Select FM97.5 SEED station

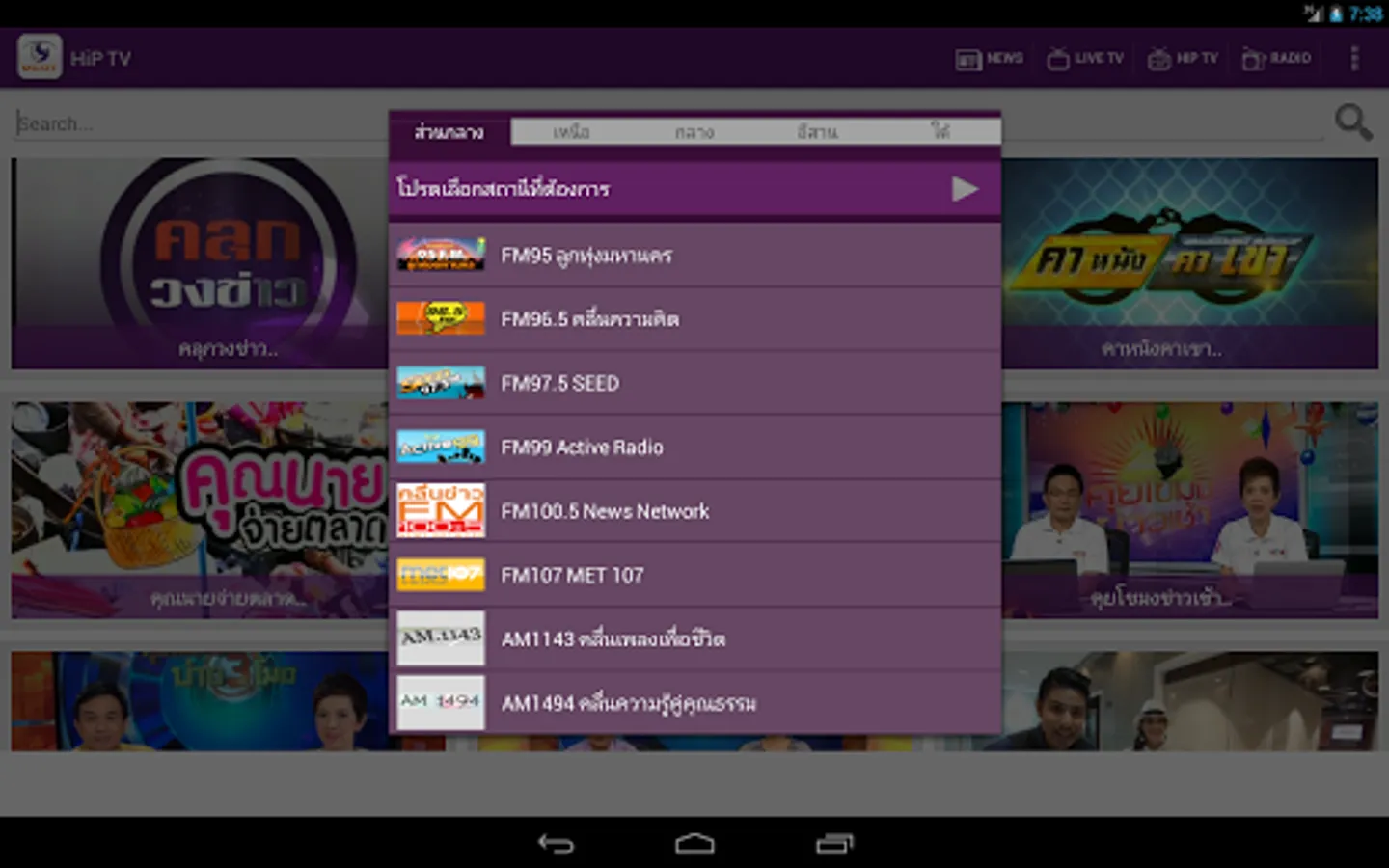pyautogui.click(x=694, y=383)
